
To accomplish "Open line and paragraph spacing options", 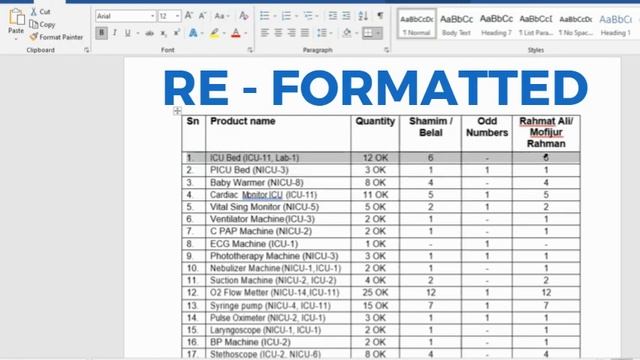I will tap(322, 33).
